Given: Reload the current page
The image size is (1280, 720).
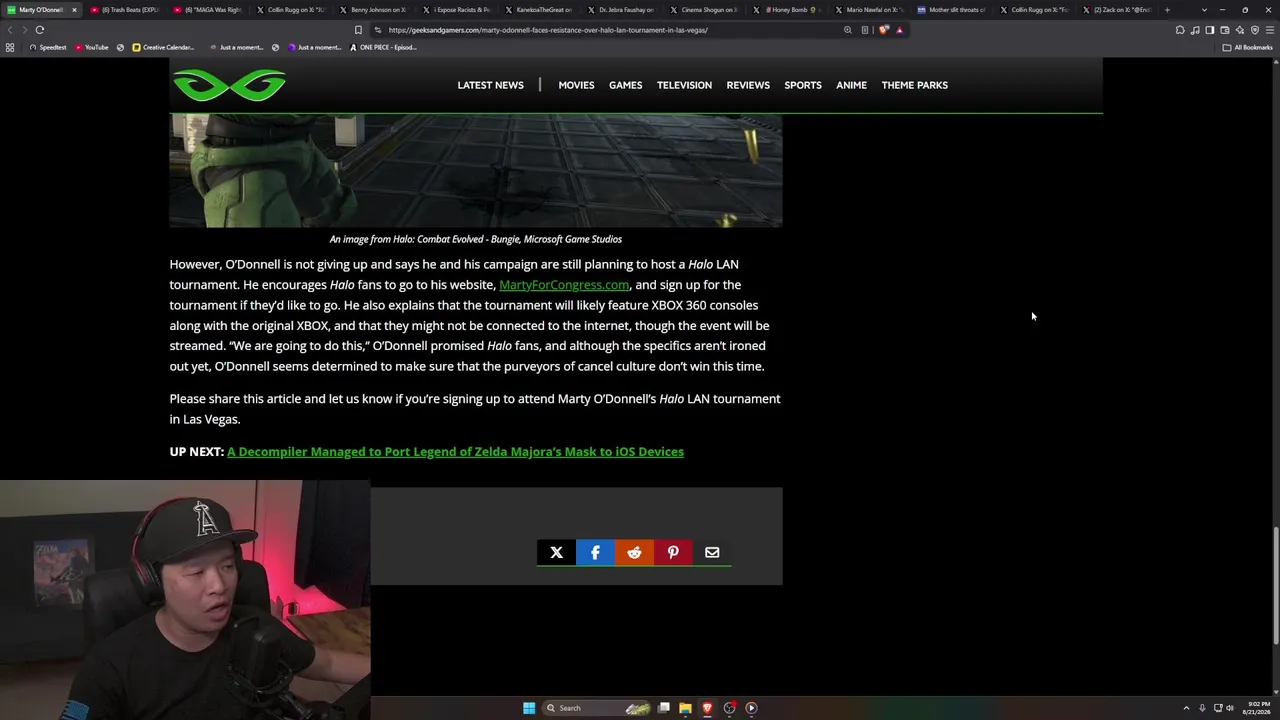Looking at the screenshot, I should tap(40, 30).
